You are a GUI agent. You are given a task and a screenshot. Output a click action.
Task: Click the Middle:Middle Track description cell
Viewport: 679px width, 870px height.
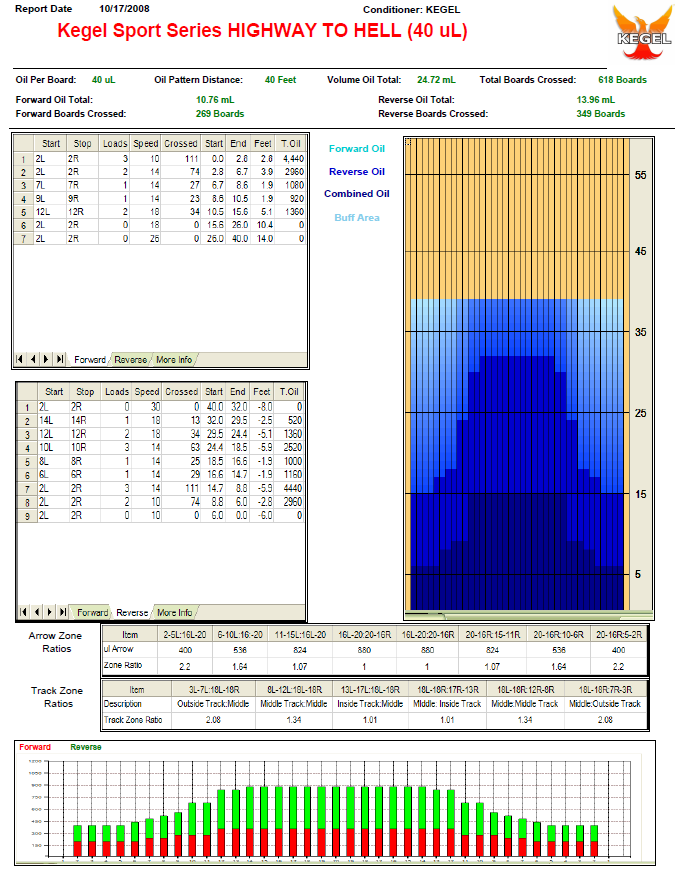pyautogui.click(x=525, y=704)
